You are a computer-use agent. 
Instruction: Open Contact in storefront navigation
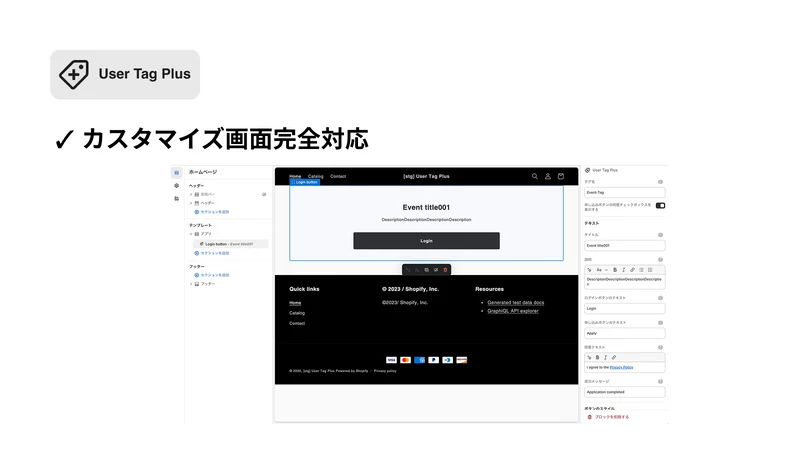tap(338, 177)
